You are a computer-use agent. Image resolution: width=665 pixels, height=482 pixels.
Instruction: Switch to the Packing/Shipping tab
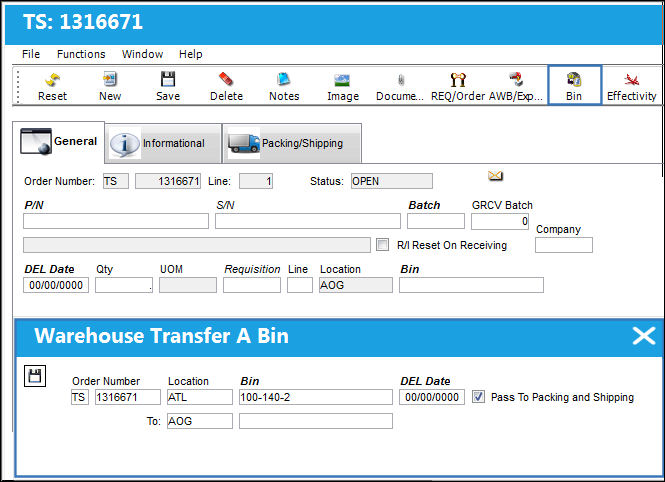tap(292, 143)
